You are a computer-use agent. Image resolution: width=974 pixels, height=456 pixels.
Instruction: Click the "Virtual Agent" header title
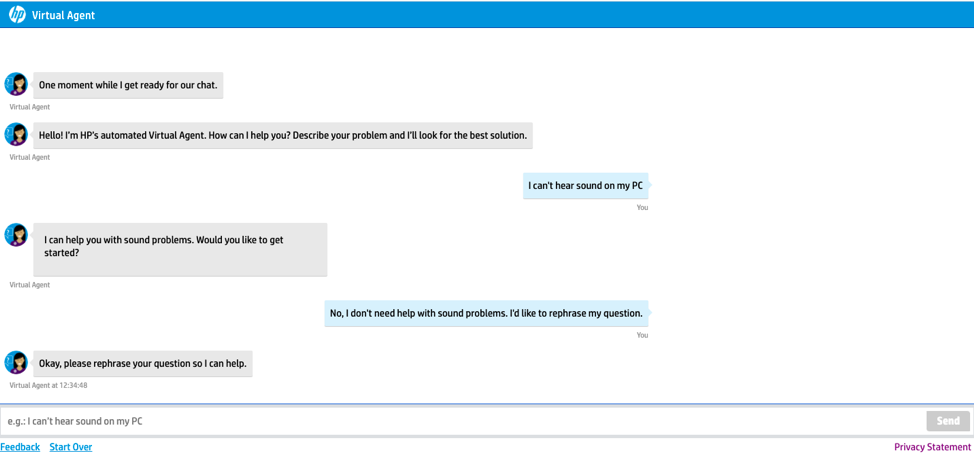click(x=63, y=15)
